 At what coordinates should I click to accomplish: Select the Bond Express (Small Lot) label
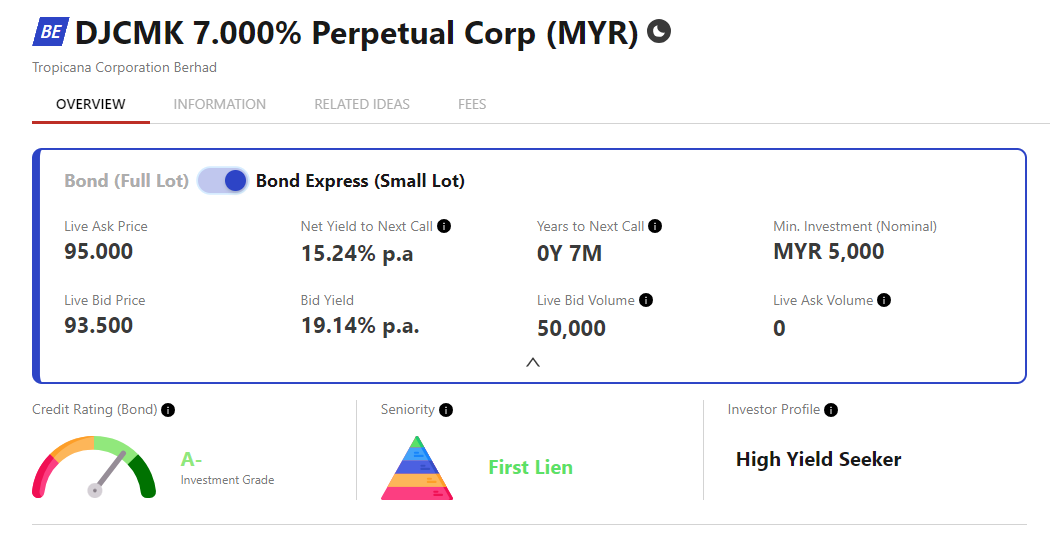click(360, 181)
